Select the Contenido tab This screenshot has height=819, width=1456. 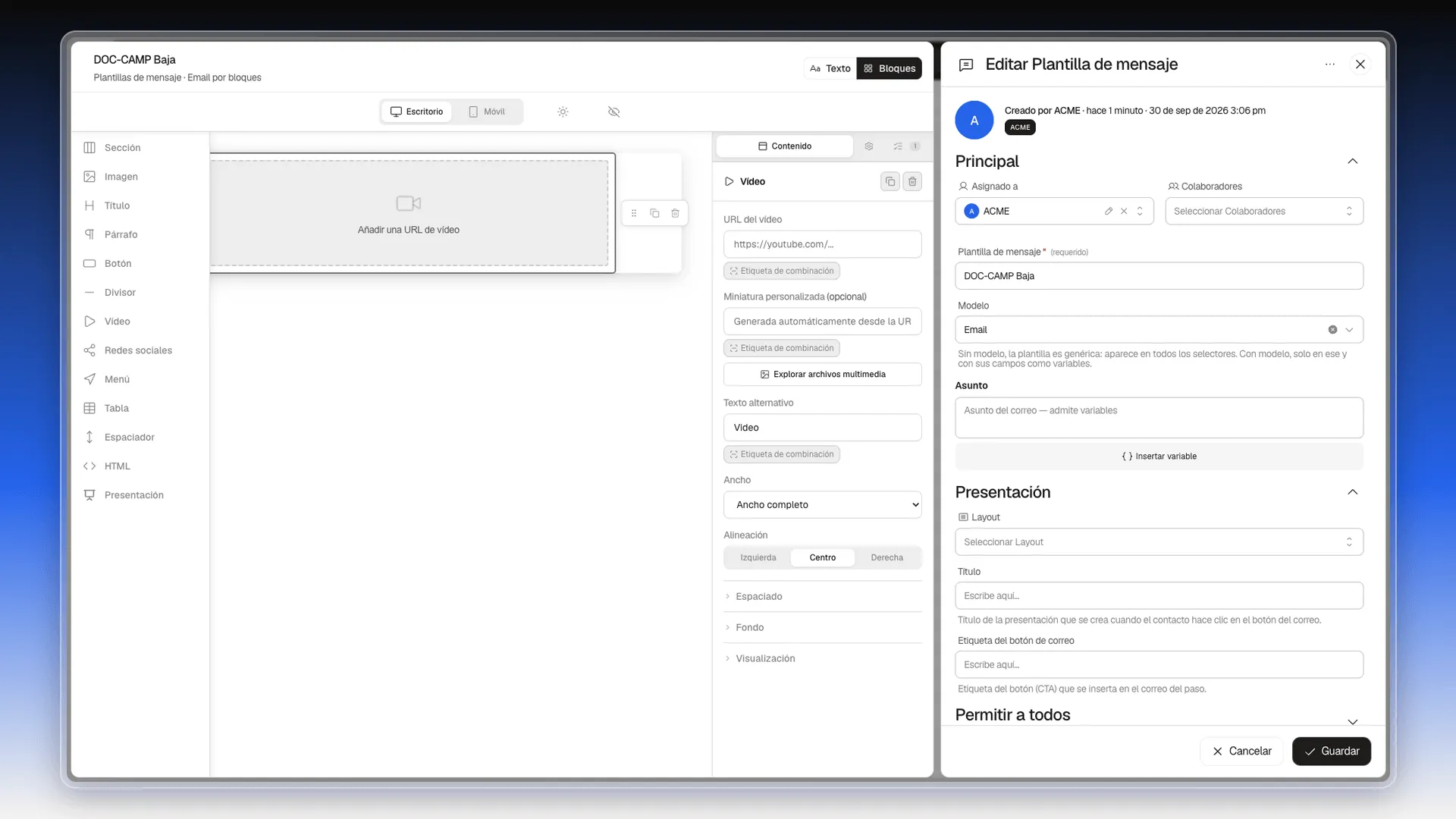tap(785, 146)
